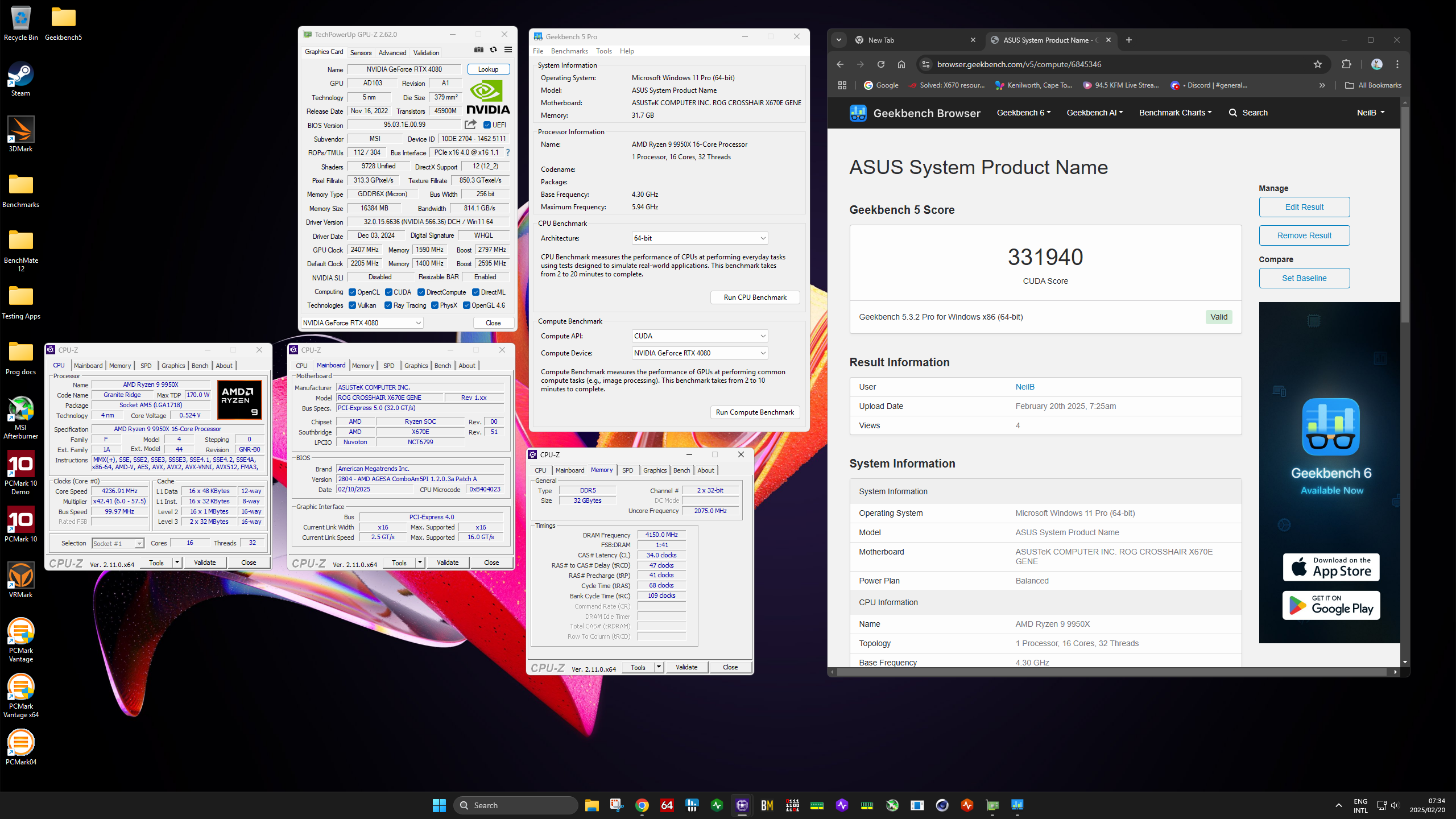Click the Bus Interface question mark icon
This screenshot has height=819, width=1456.
[x=508, y=152]
